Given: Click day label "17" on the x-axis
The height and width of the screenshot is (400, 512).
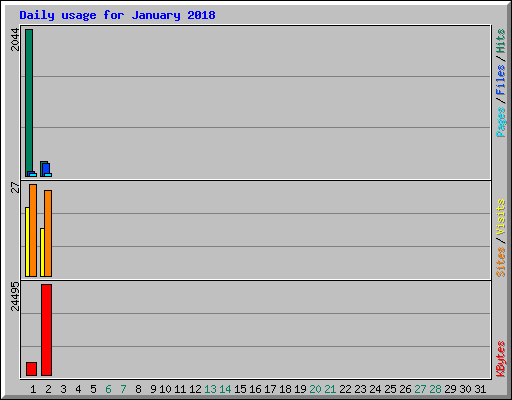Looking at the screenshot, I should pyautogui.click(x=270, y=389).
